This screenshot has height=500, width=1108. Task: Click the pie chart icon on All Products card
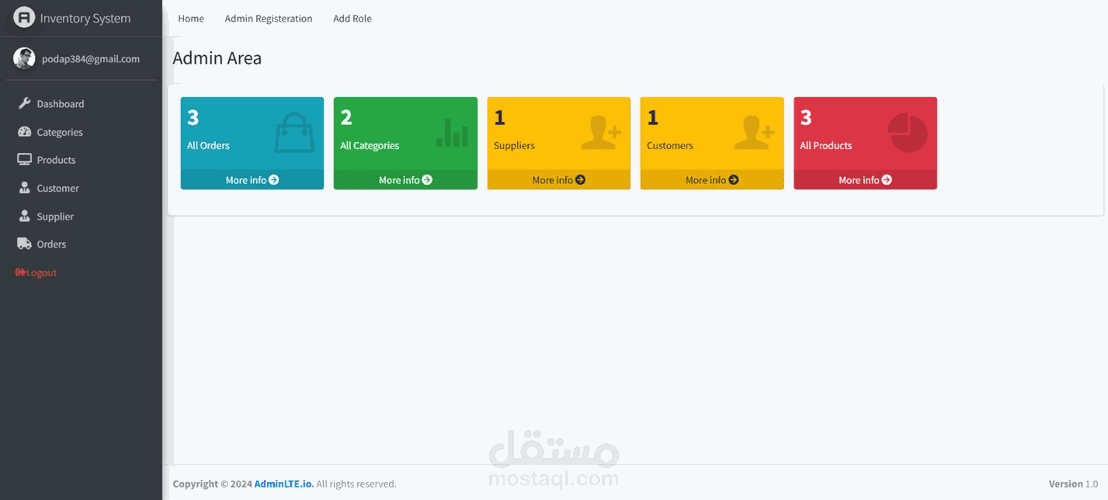(907, 133)
